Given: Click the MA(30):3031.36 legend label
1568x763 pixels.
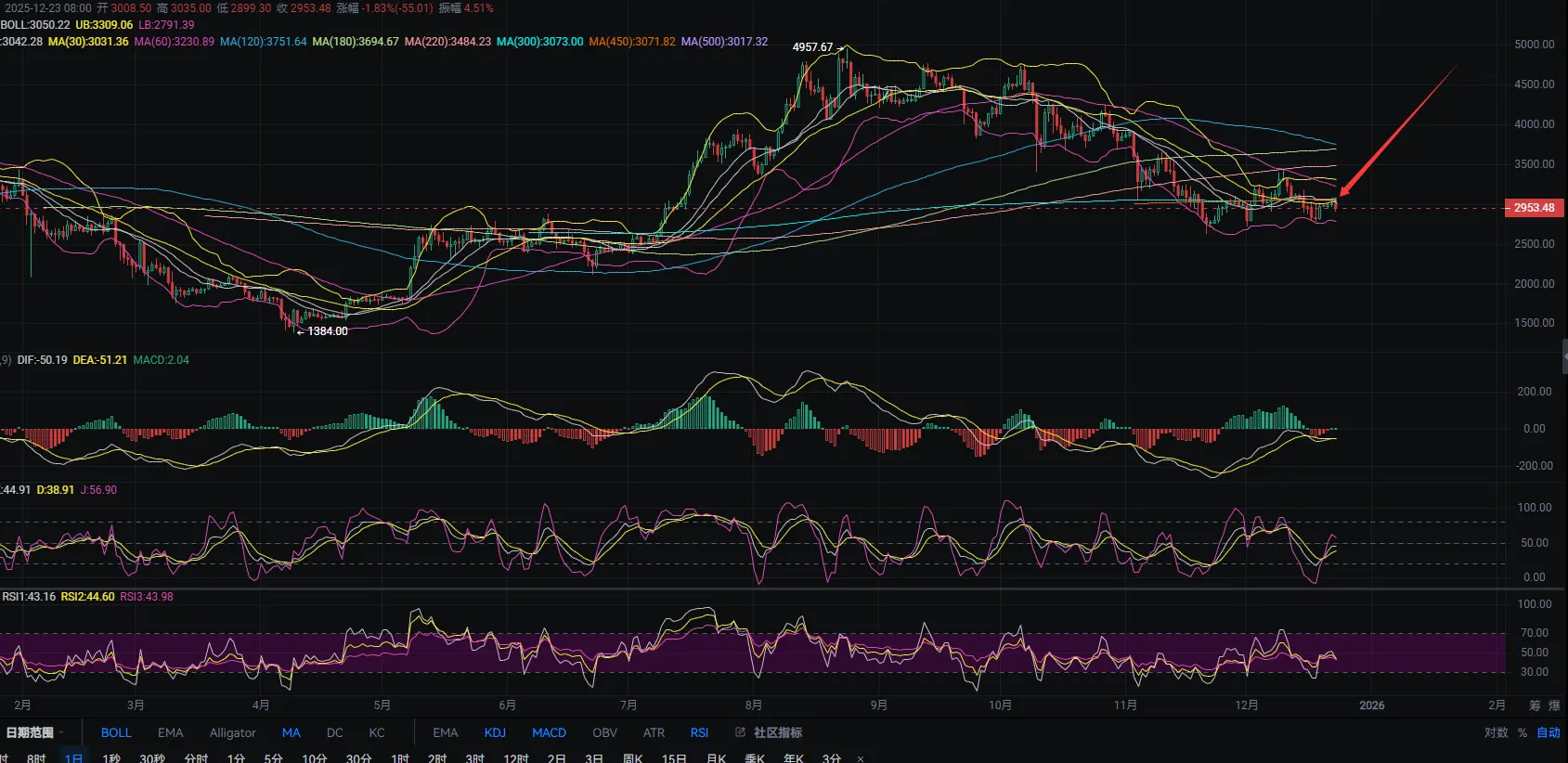Looking at the screenshot, I should pyautogui.click(x=88, y=42).
